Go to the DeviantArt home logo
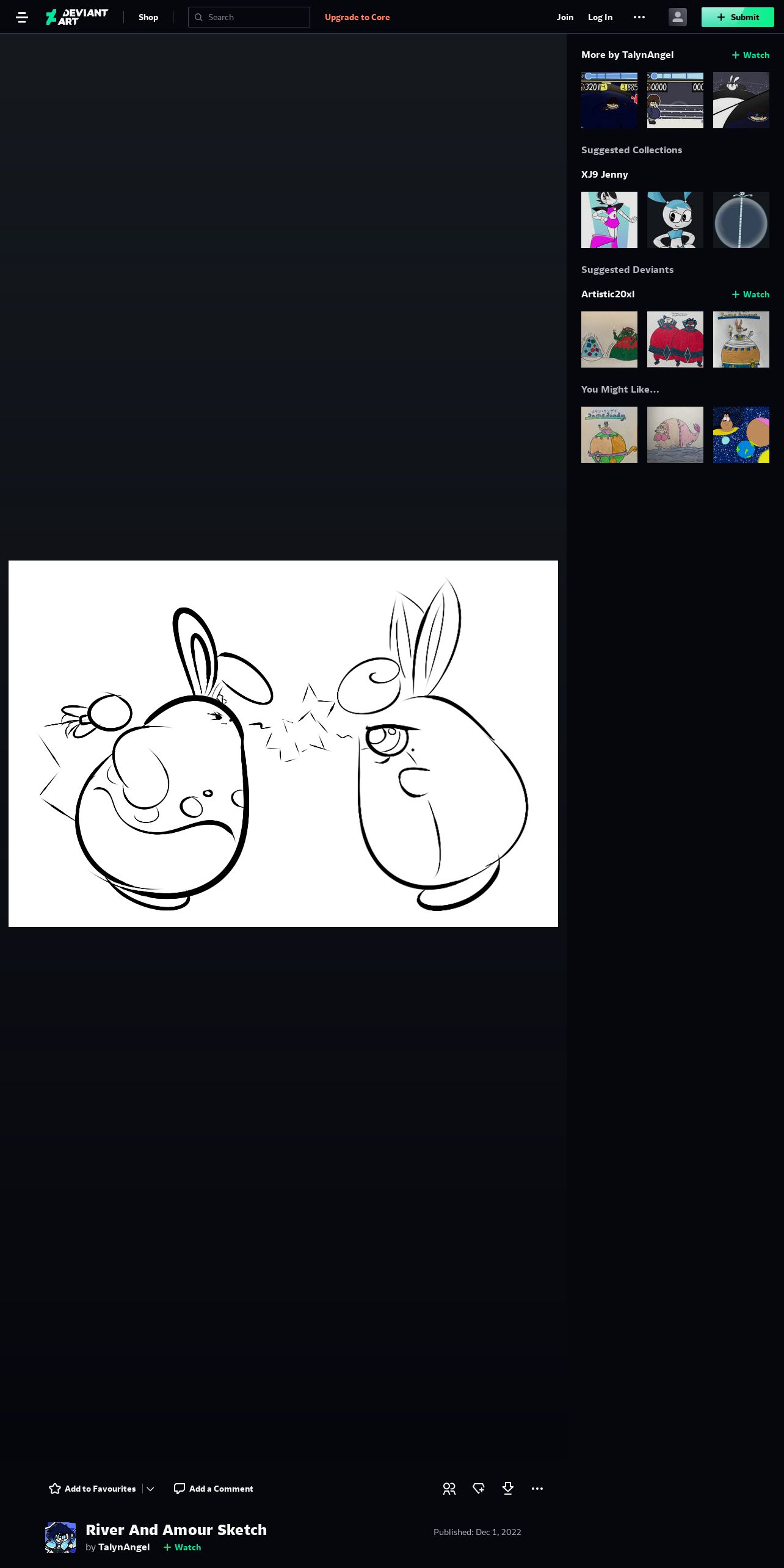The width and height of the screenshot is (784, 1568). point(77,17)
